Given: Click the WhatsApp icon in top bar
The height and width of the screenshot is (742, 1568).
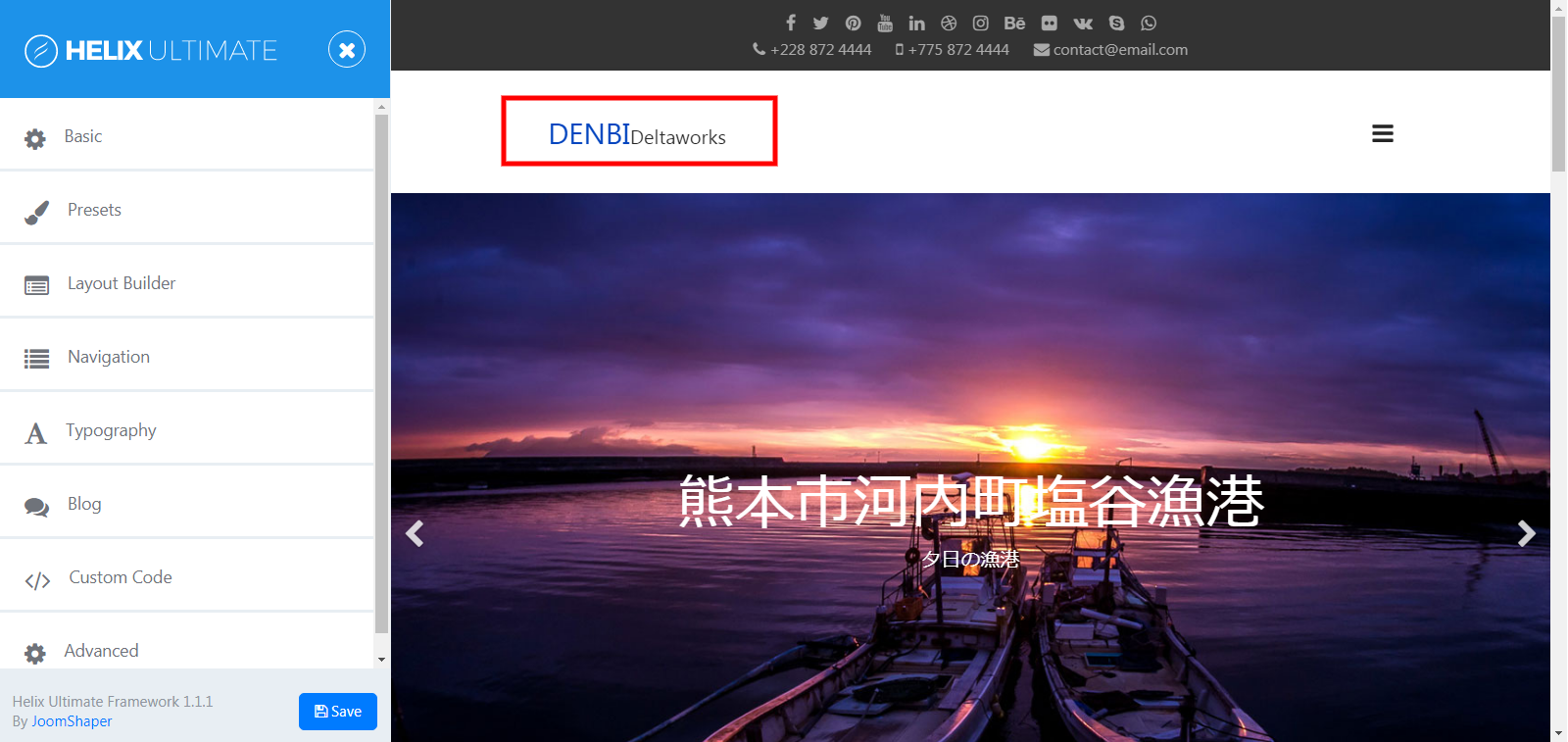Looking at the screenshot, I should coord(1149,23).
